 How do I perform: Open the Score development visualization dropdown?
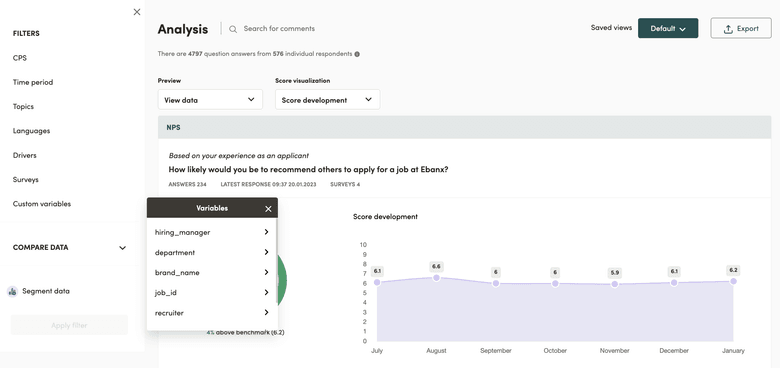pyautogui.click(x=327, y=99)
